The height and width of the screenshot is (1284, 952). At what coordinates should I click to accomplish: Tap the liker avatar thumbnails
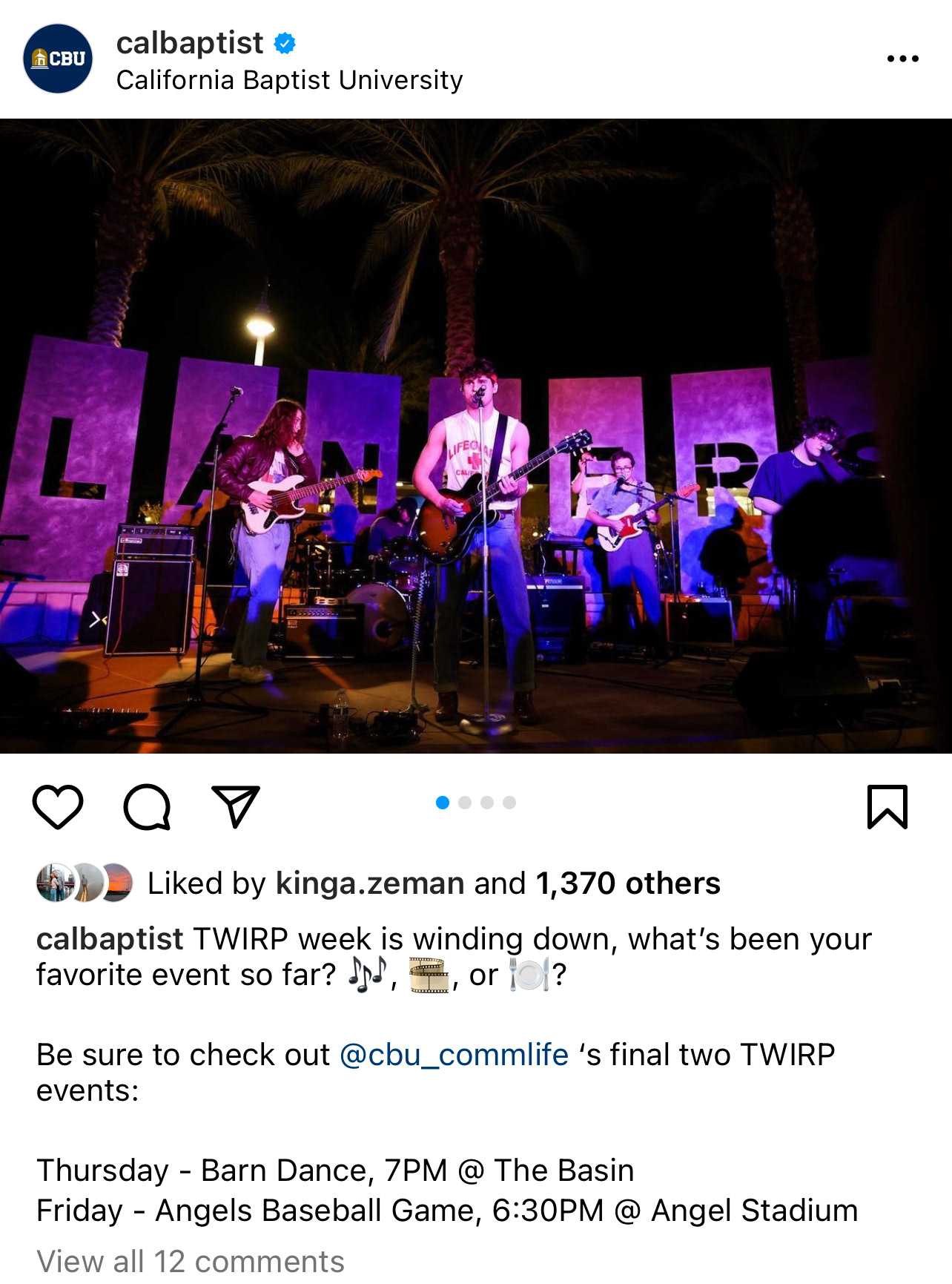[85, 883]
